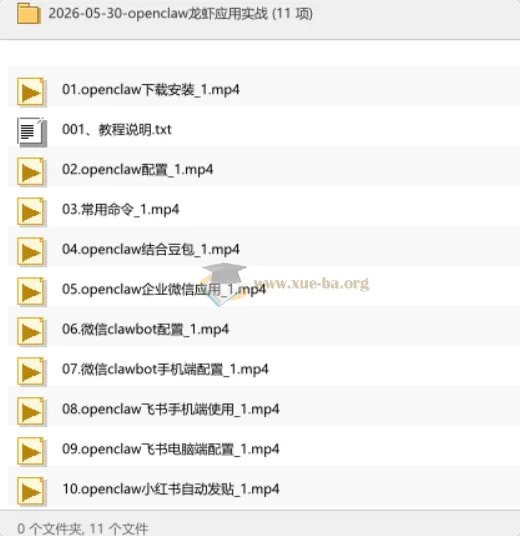
Task: Click status bar text 0 个文件夹, 11 个文件
Action: (82, 528)
